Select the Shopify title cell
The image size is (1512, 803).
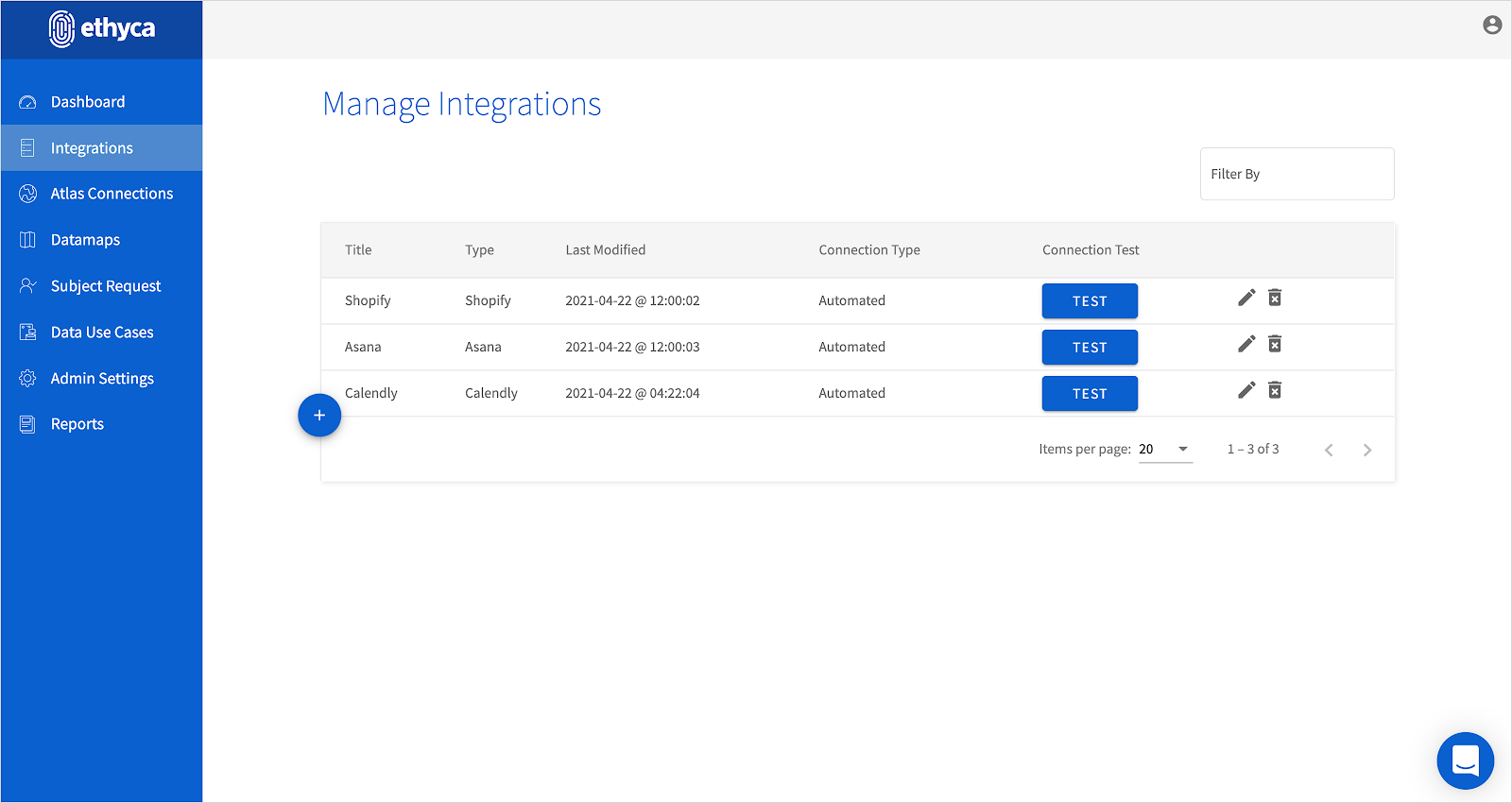tap(368, 300)
